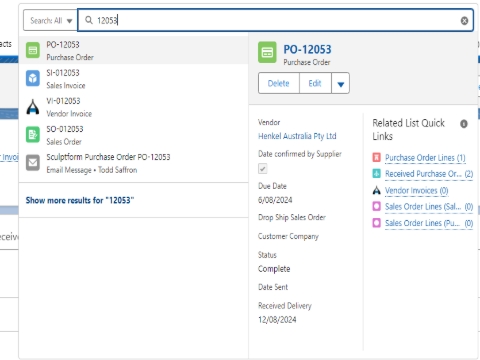Select the PO-12053 search result text
The width and height of the screenshot is (480, 360).
click(x=63, y=45)
